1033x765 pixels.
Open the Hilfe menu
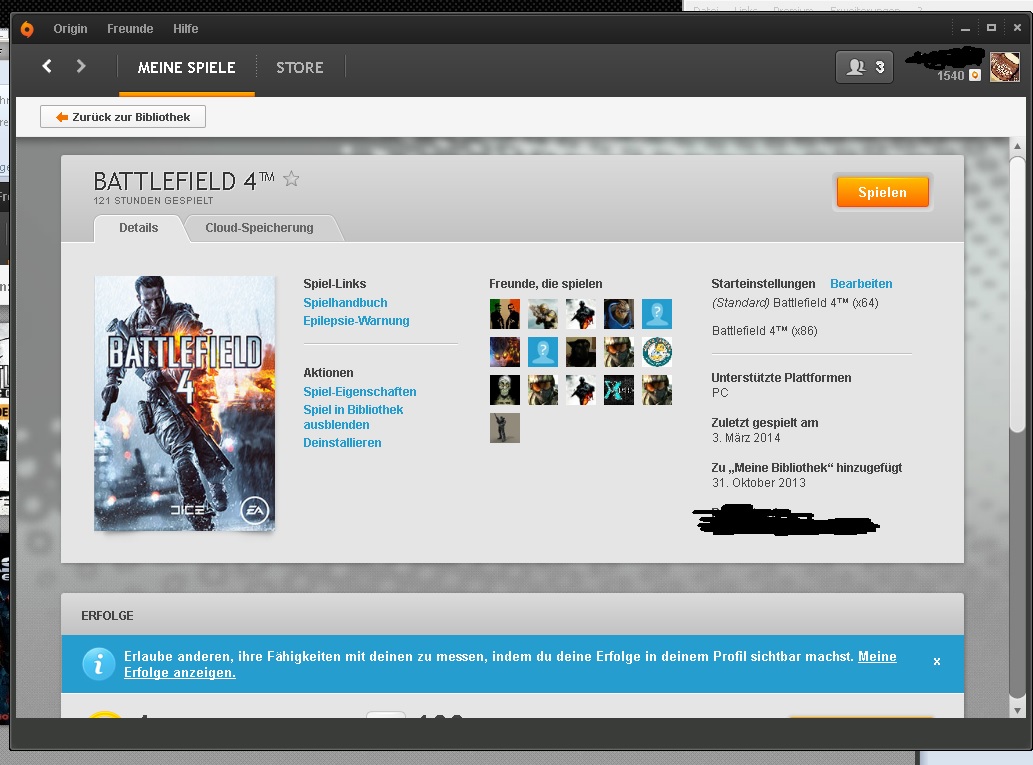tap(186, 29)
